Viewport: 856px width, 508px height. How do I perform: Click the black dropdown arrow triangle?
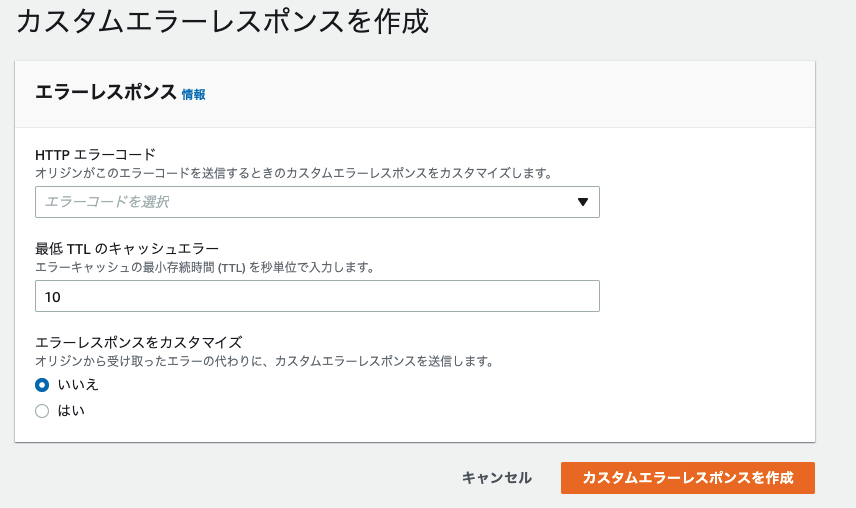tap(582, 202)
